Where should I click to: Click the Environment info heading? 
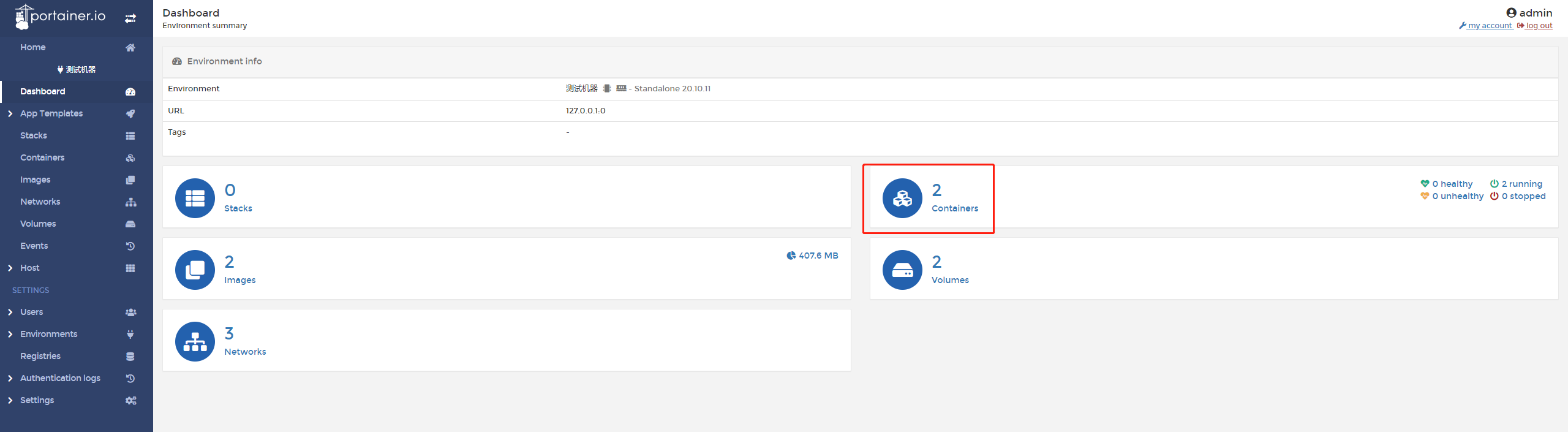[224, 61]
